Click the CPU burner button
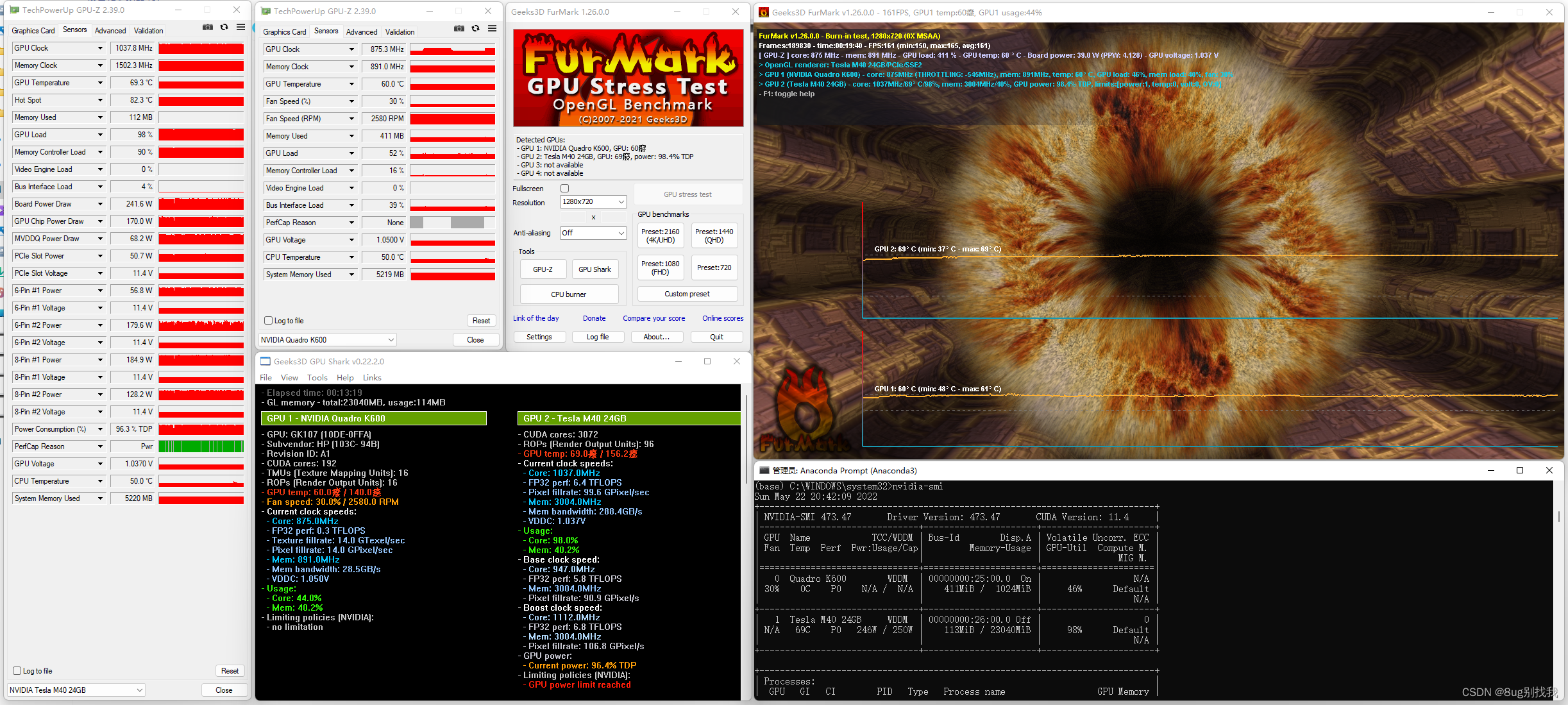Screen dimensions: 1568x705 pos(569,294)
